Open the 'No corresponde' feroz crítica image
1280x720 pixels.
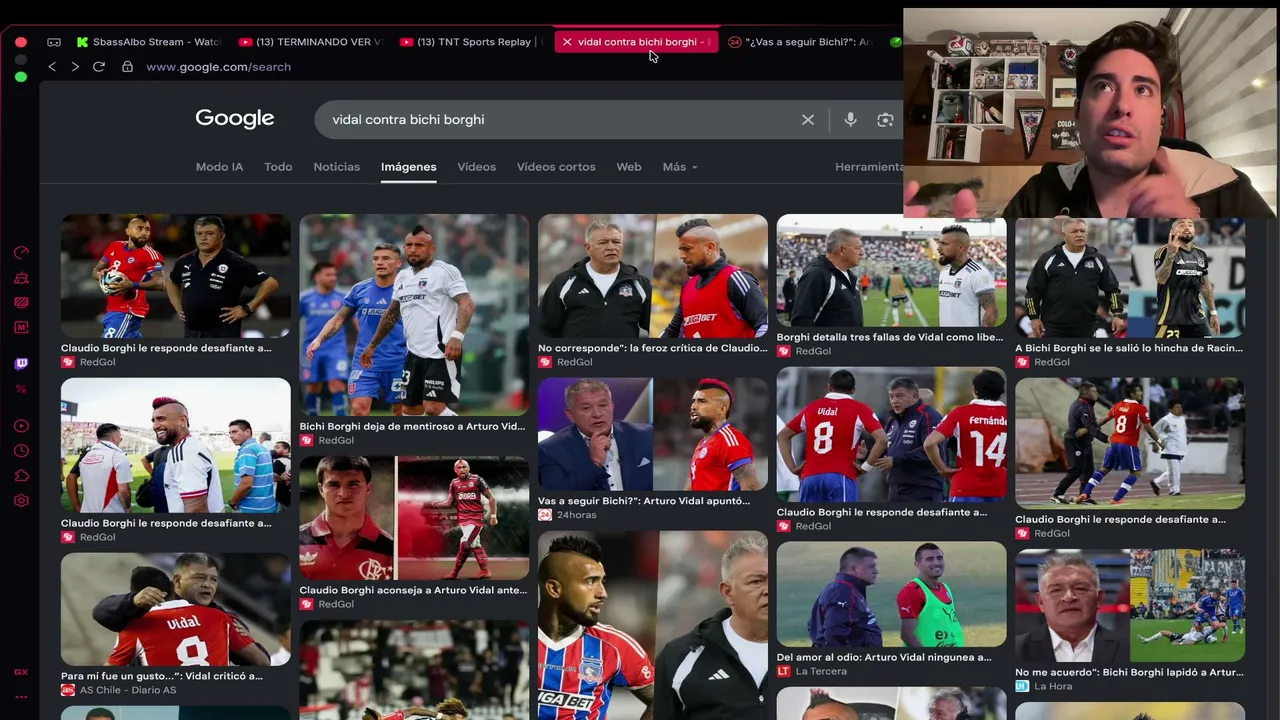tap(653, 276)
